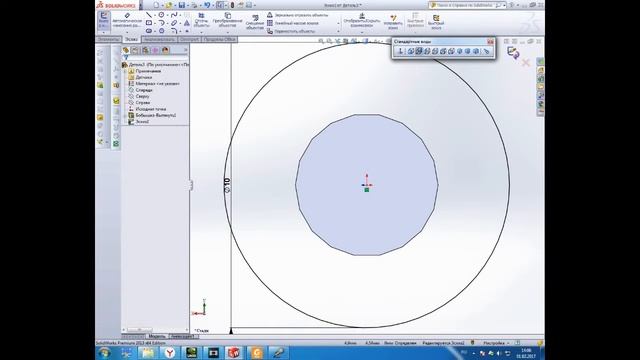
Task: Open dropdown arrow next to Circle tool
Action: (x=168, y=15)
